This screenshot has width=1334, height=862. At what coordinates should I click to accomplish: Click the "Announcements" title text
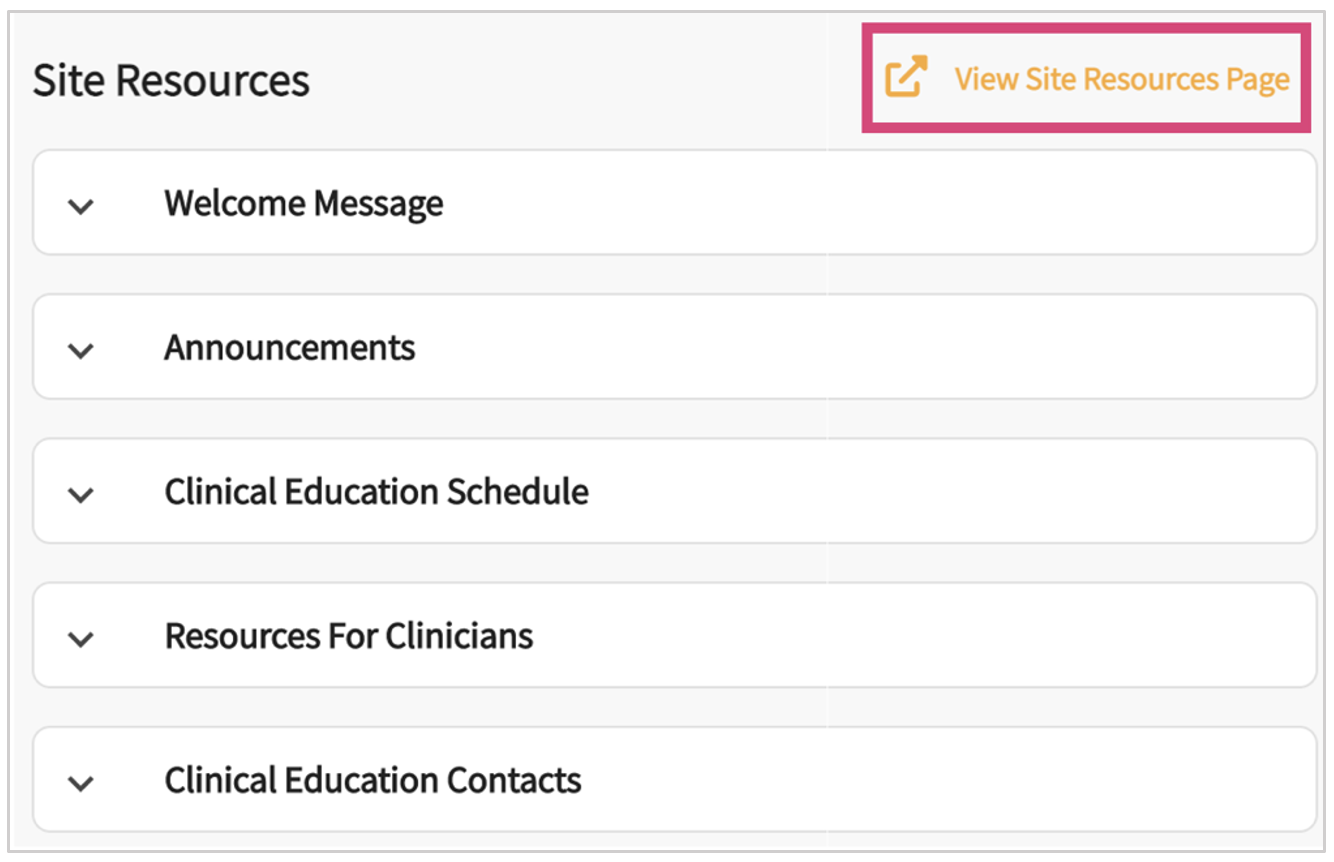[289, 347]
